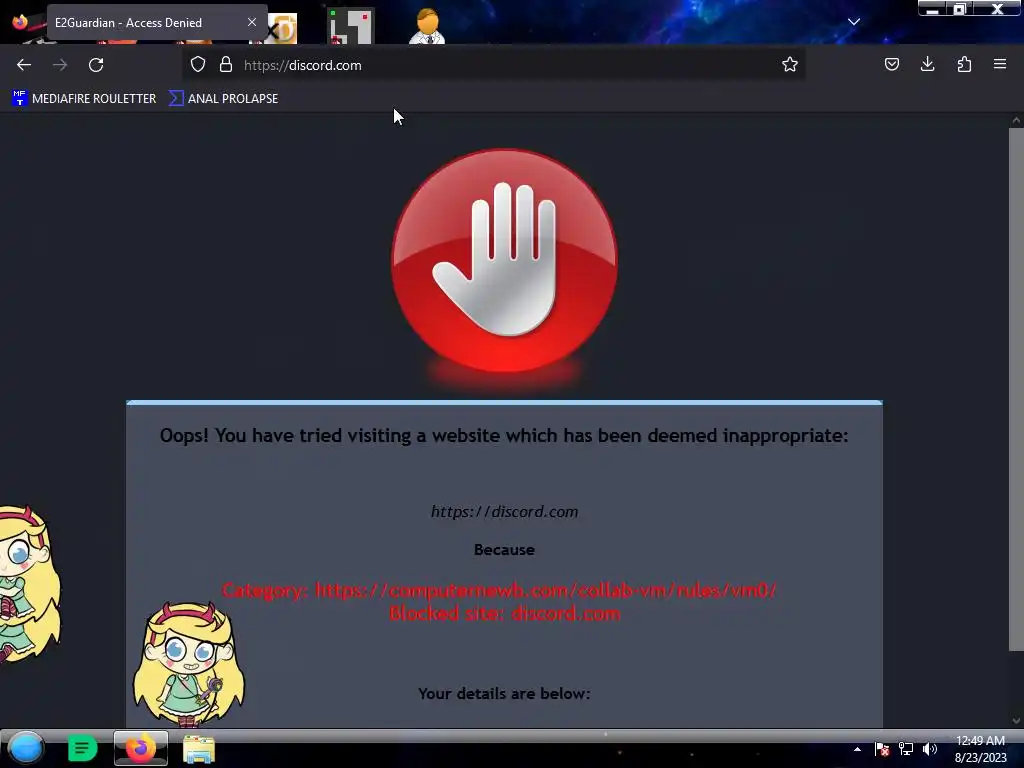This screenshot has width=1024, height=768.
Task: Click the padlock site security icon
Action: tap(226, 65)
